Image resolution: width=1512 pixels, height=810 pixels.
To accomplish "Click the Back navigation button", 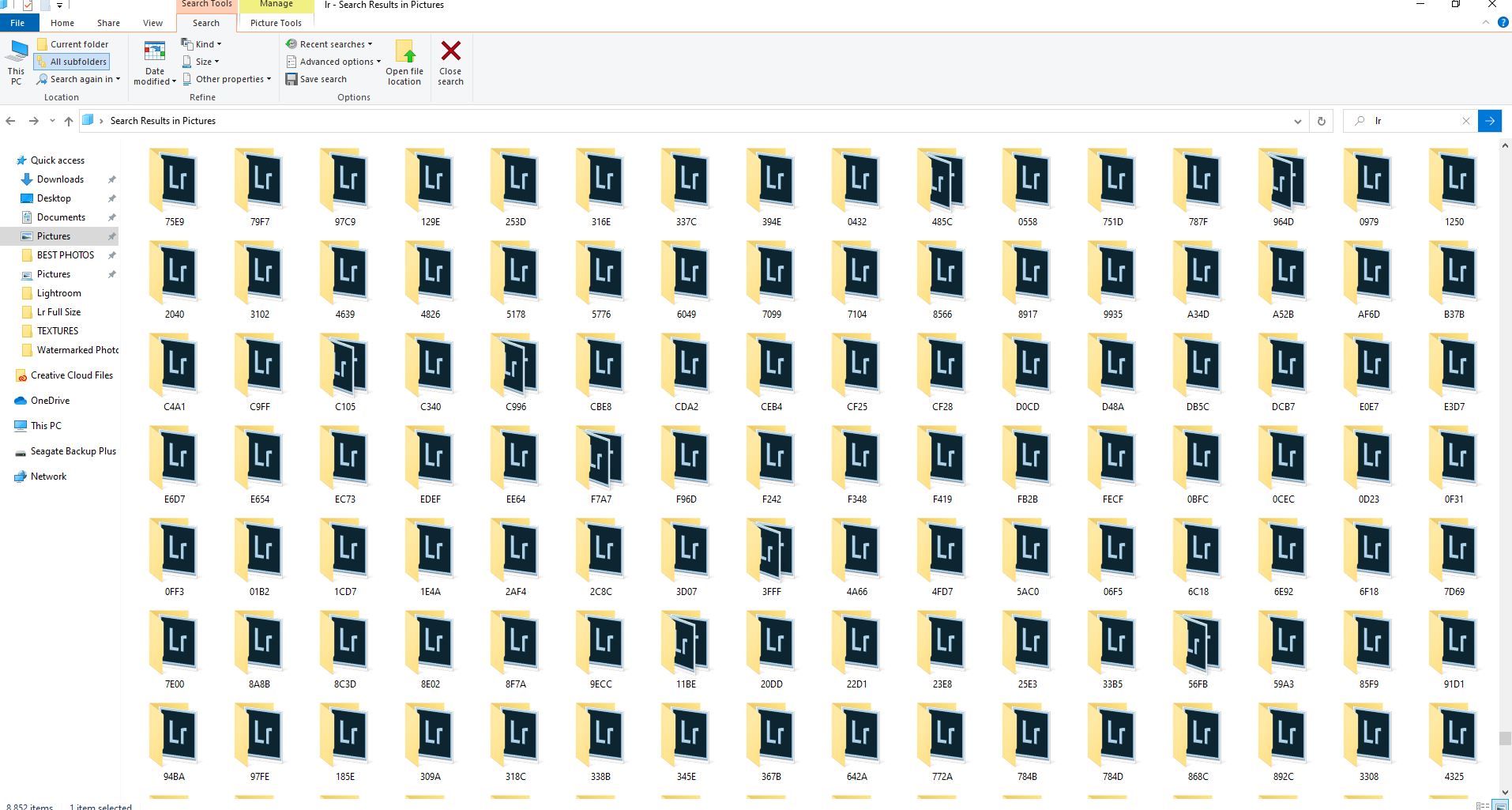I will (10, 120).
